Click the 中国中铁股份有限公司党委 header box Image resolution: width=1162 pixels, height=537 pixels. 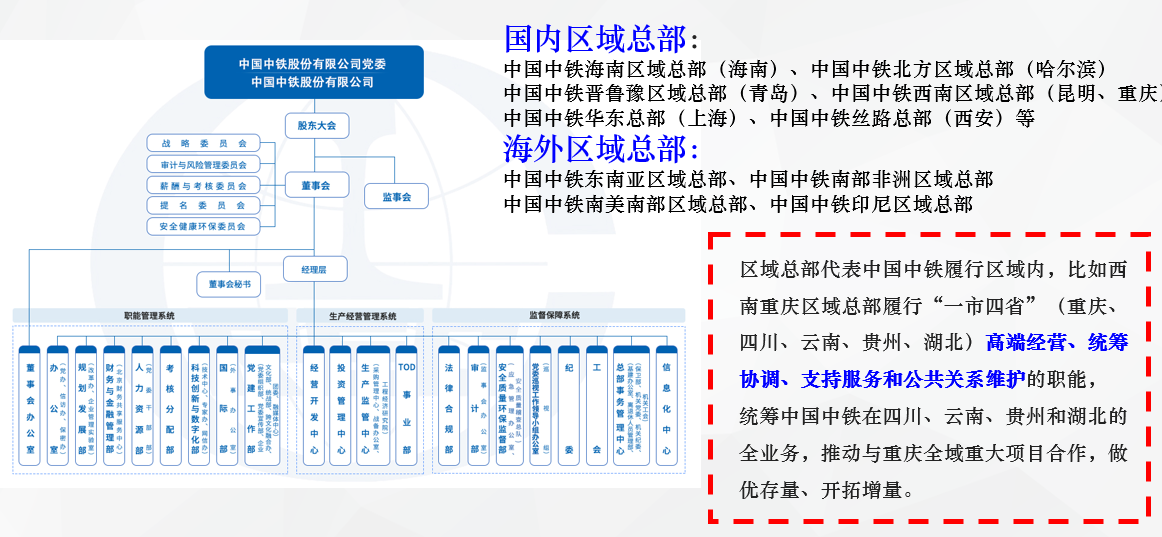313,73
